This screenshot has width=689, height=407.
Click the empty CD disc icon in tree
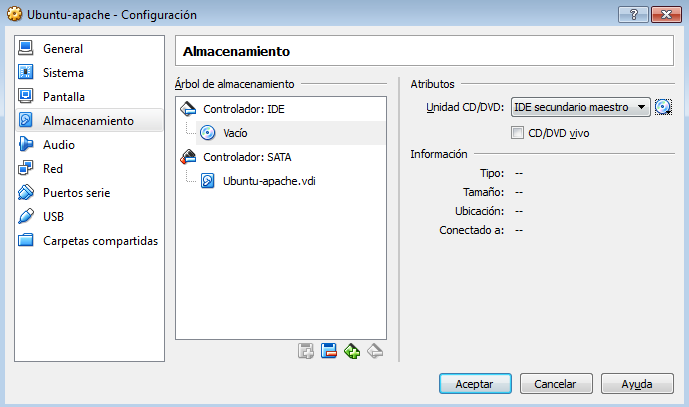[208, 133]
